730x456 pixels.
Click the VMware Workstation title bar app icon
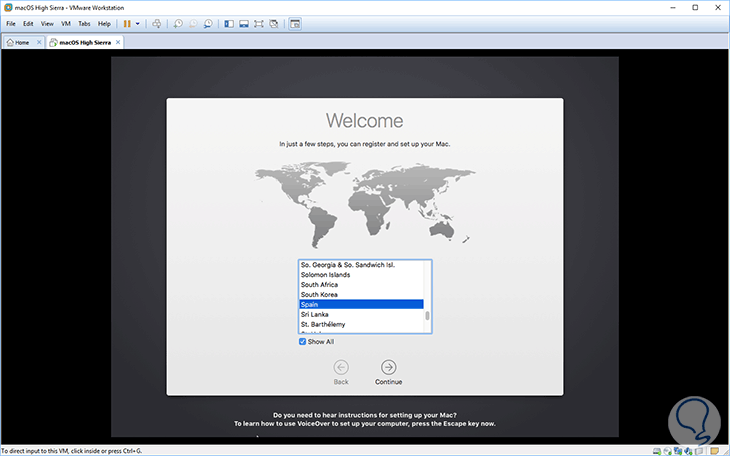8,7
